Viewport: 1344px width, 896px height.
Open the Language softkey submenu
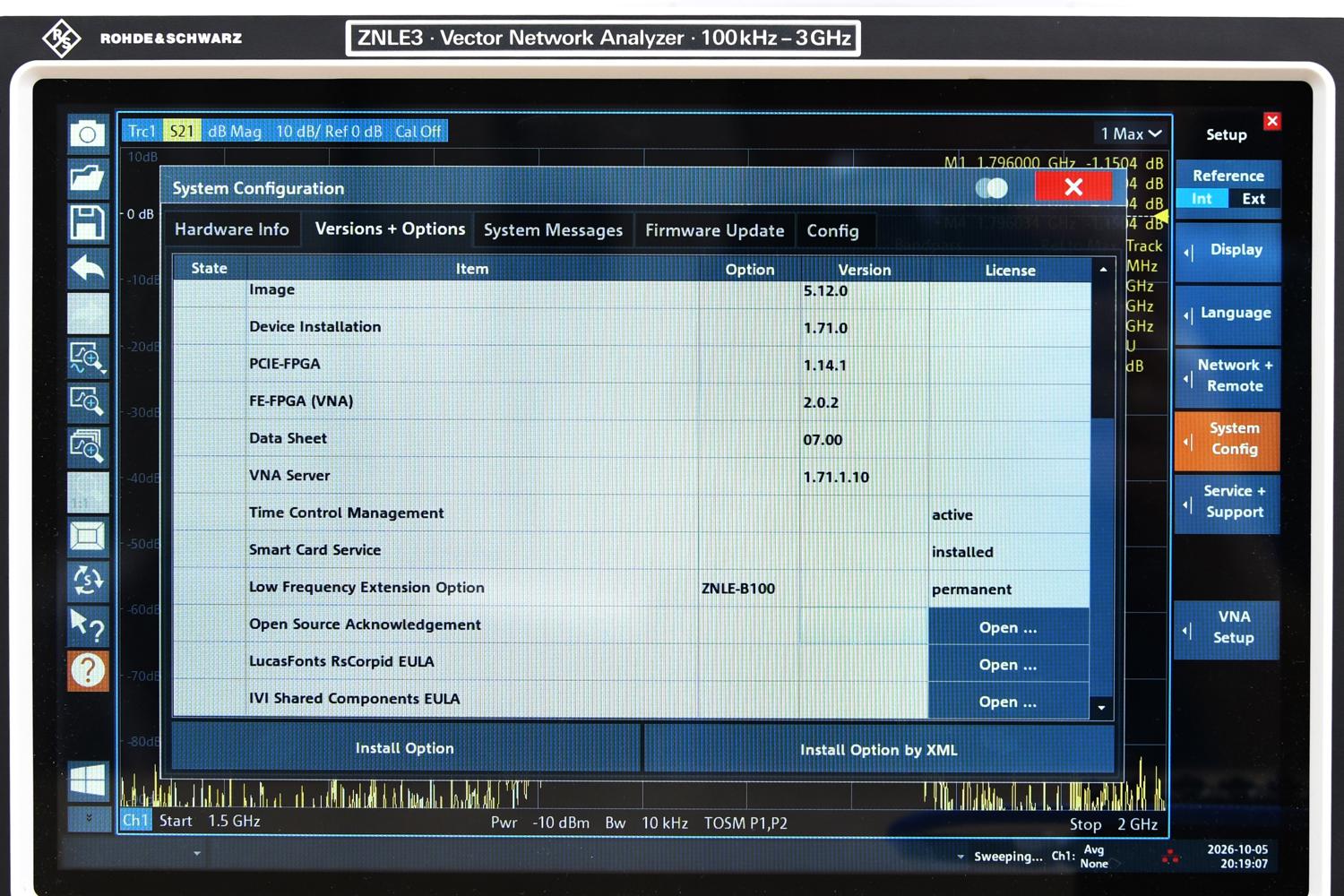(x=1227, y=314)
